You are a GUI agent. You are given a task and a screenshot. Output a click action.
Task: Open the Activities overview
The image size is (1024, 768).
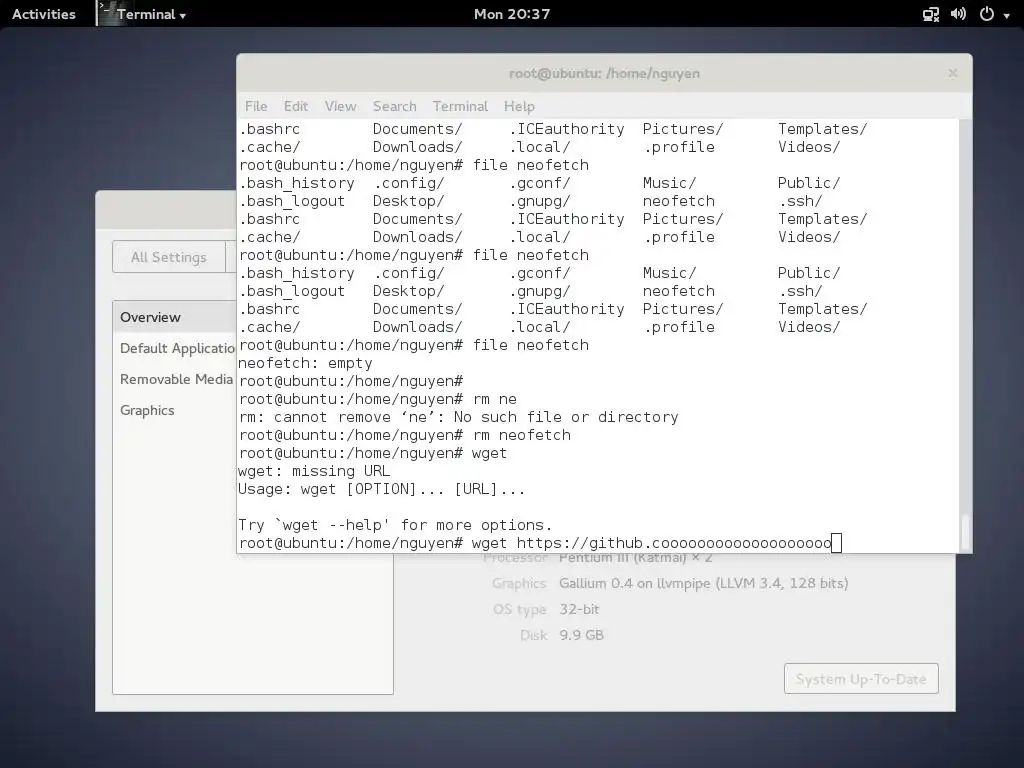(x=44, y=14)
